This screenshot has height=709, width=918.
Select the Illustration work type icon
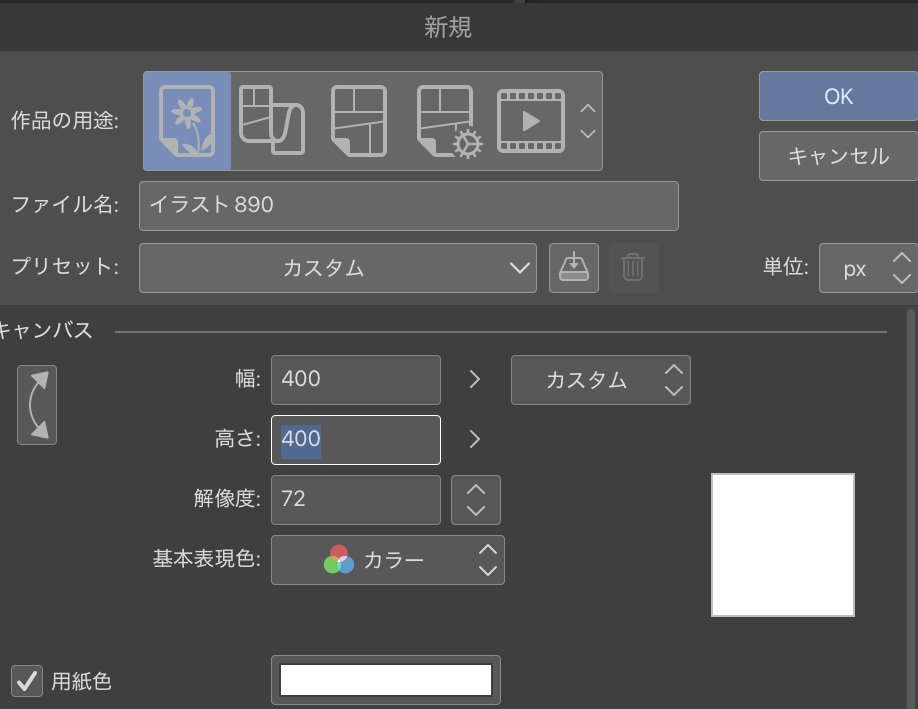click(187, 121)
